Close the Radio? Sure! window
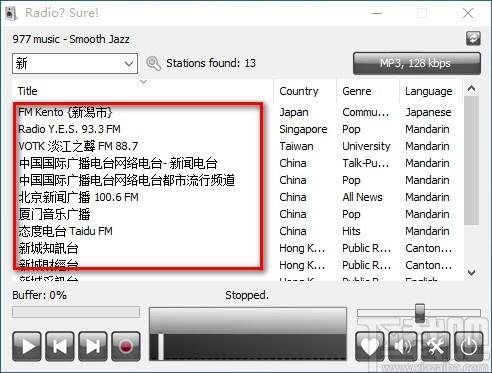492x373 pixels. (468, 13)
